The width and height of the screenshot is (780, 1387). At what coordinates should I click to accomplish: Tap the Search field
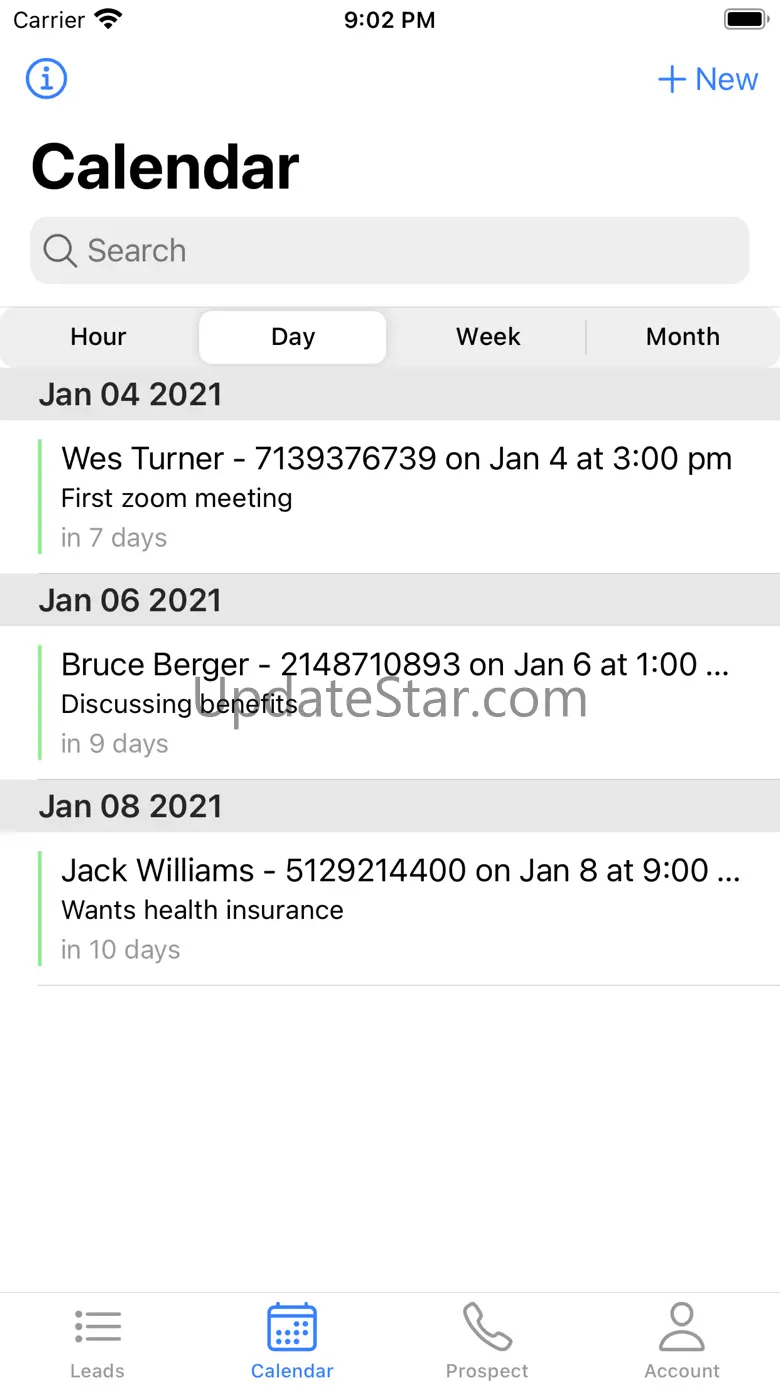tap(400, 250)
